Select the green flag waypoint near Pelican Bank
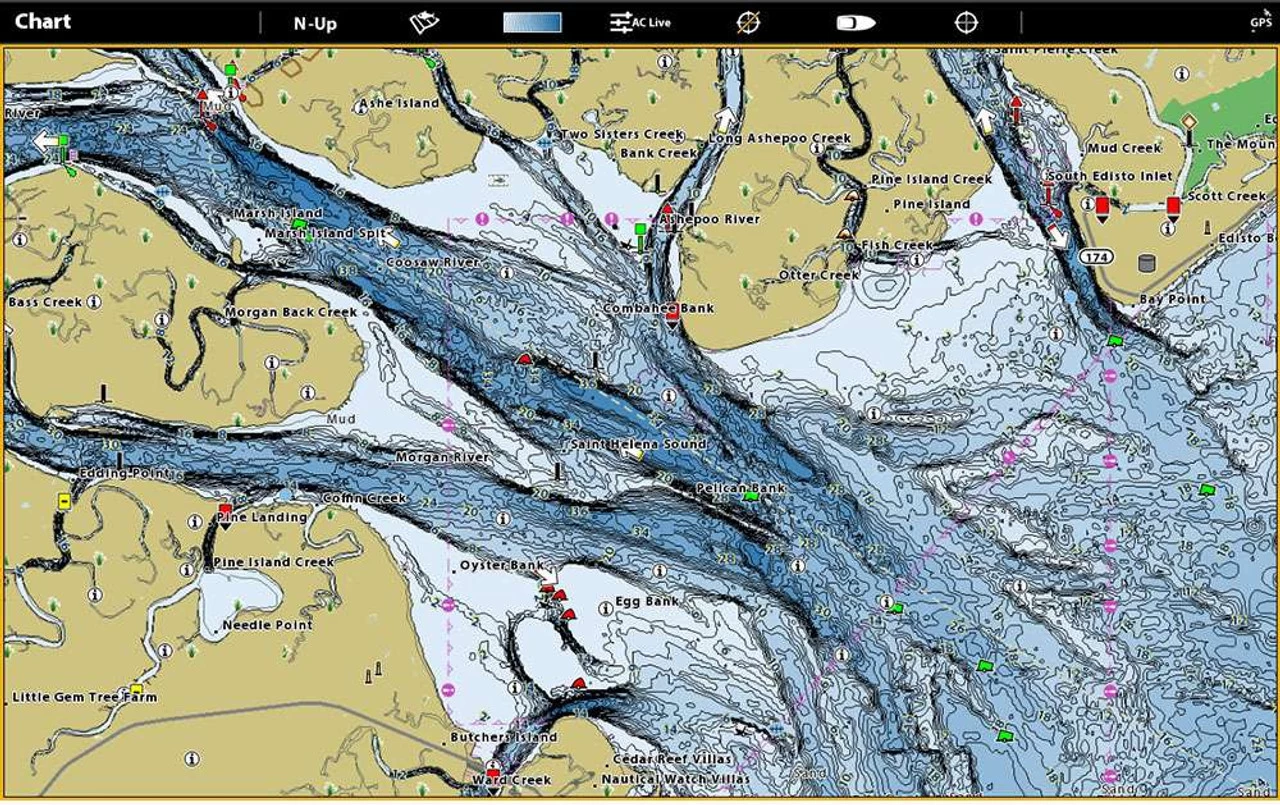1280x805 pixels. click(751, 496)
